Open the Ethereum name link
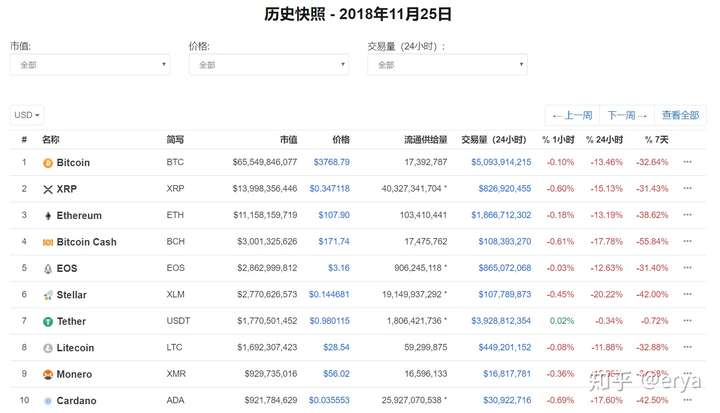The width and height of the screenshot is (720, 413). [79, 215]
